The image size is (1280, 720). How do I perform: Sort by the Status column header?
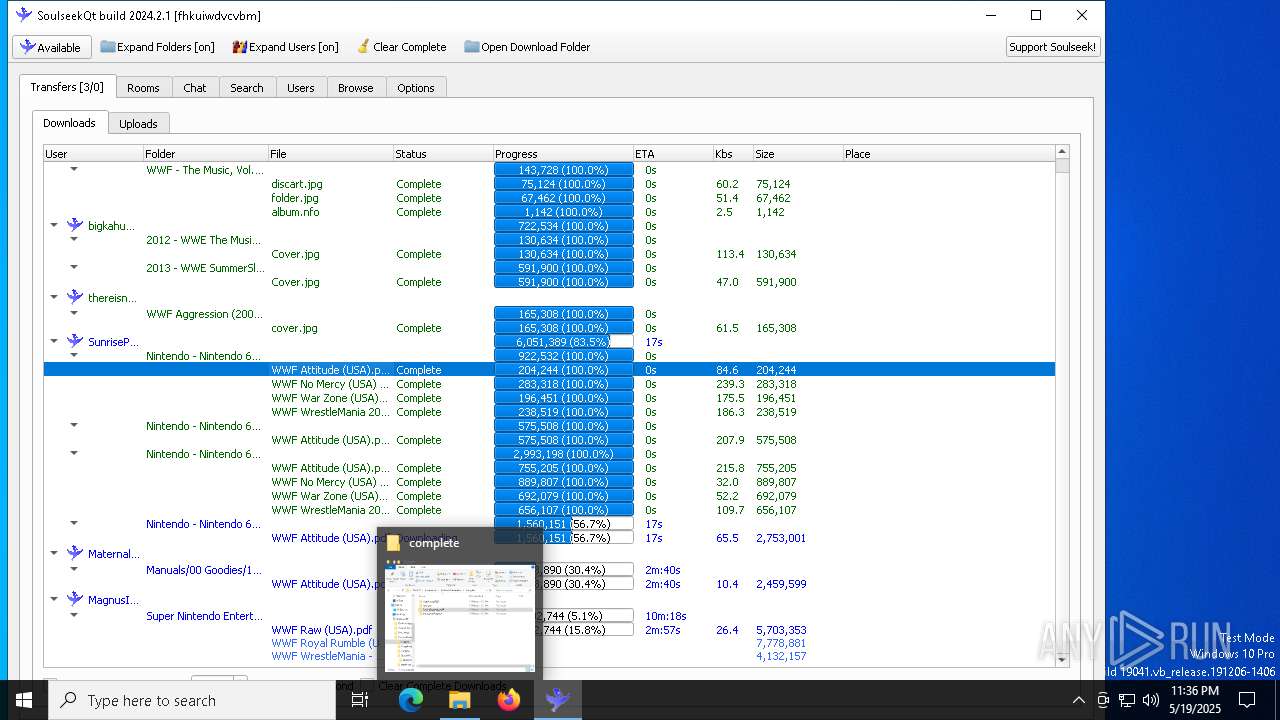pos(443,154)
